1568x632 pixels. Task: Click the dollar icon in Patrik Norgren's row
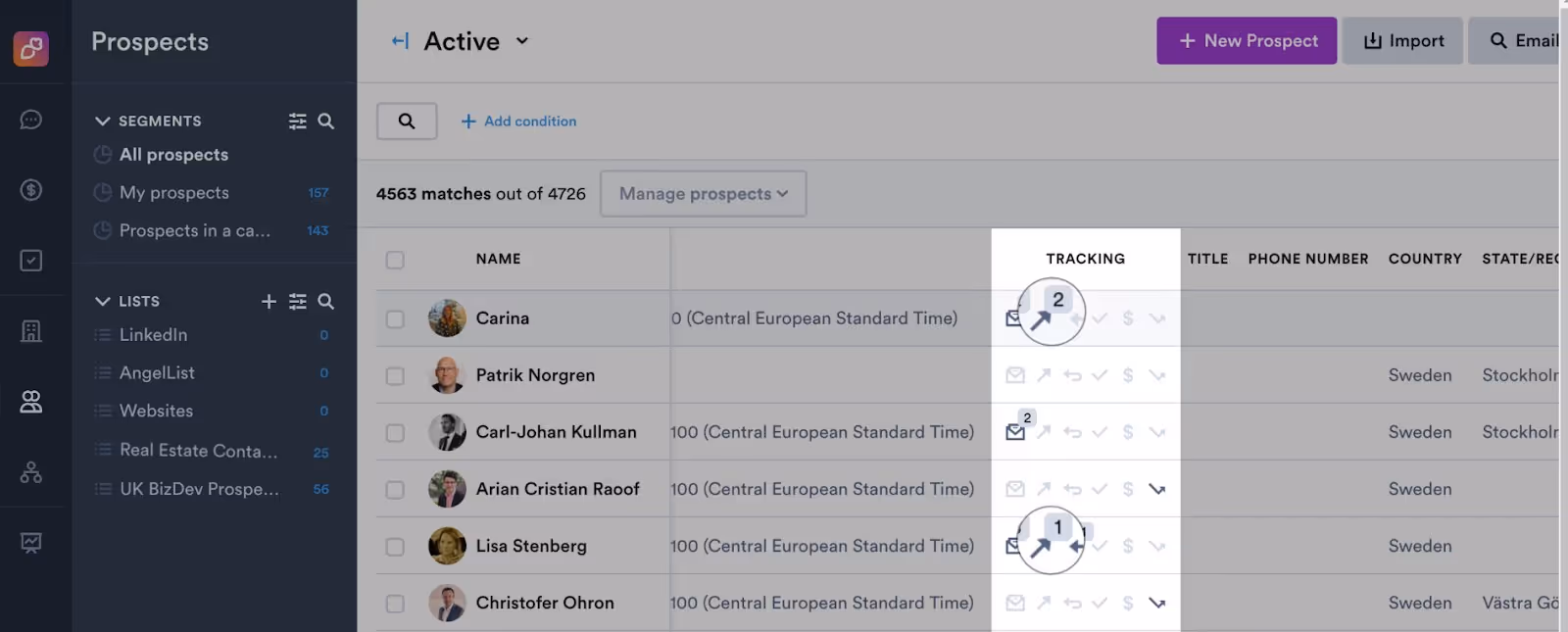[x=1128, y=375]
